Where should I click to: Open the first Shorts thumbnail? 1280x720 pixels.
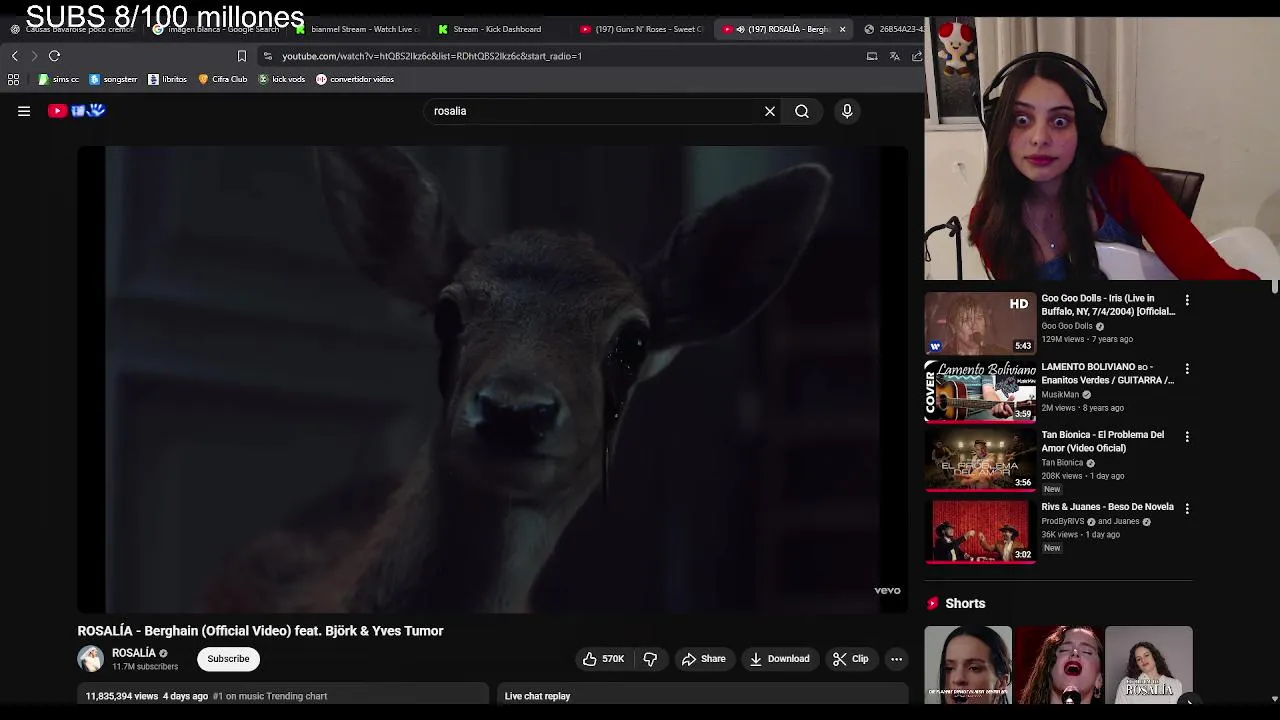point(968,666)
